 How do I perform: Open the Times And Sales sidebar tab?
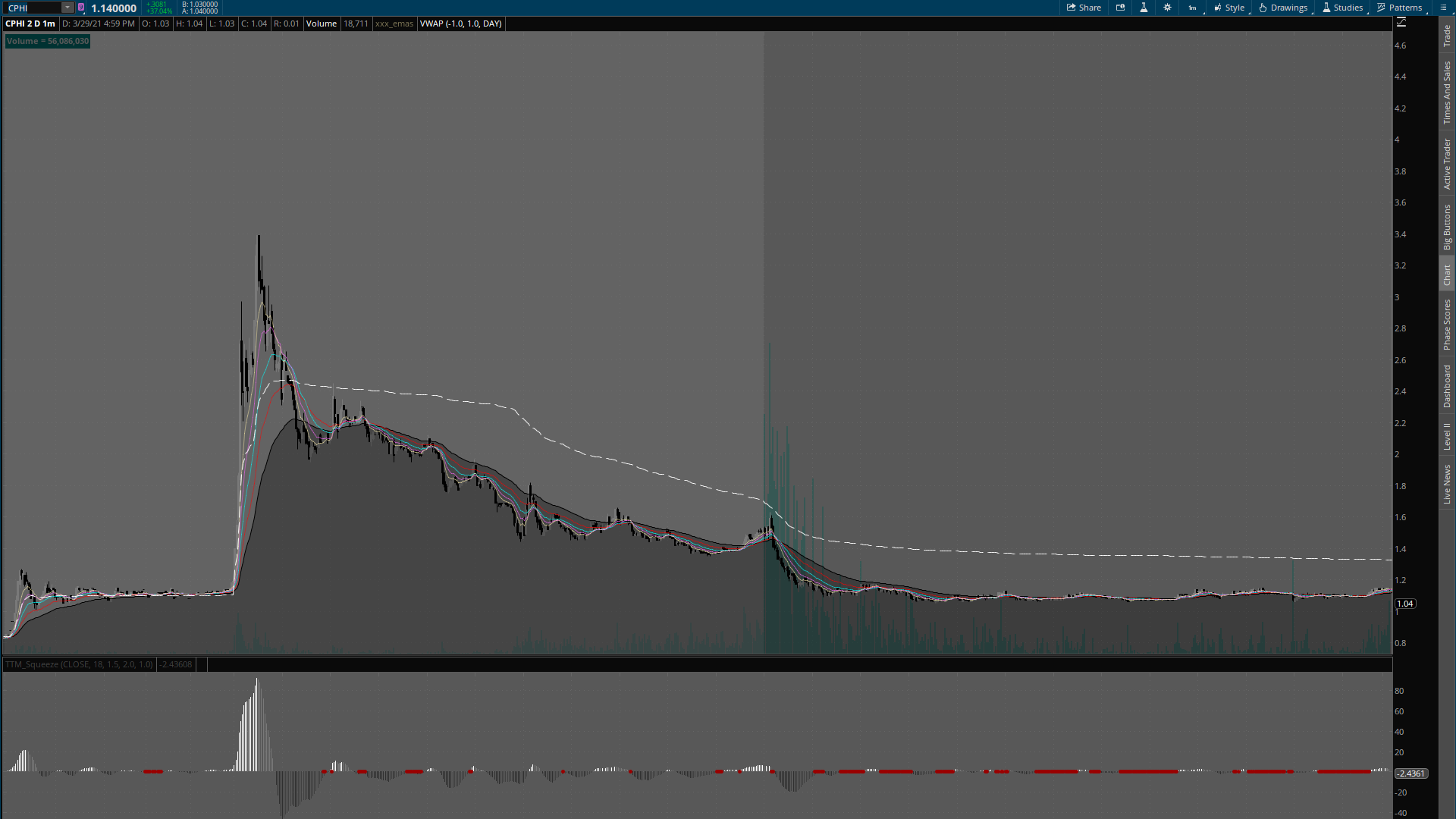[1447, 93]
